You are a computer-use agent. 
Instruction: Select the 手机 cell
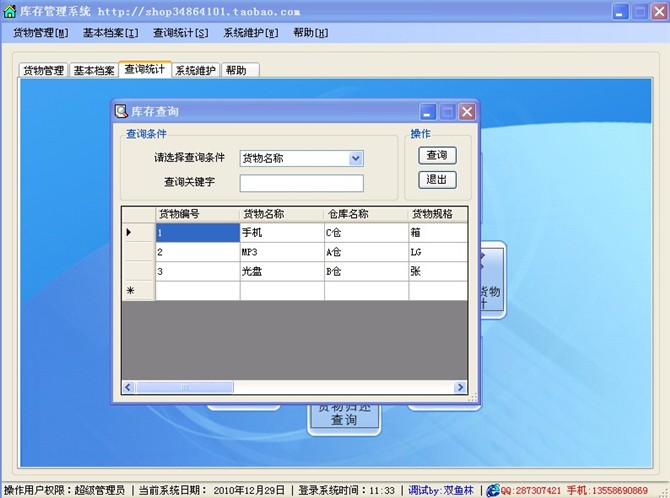282,233
